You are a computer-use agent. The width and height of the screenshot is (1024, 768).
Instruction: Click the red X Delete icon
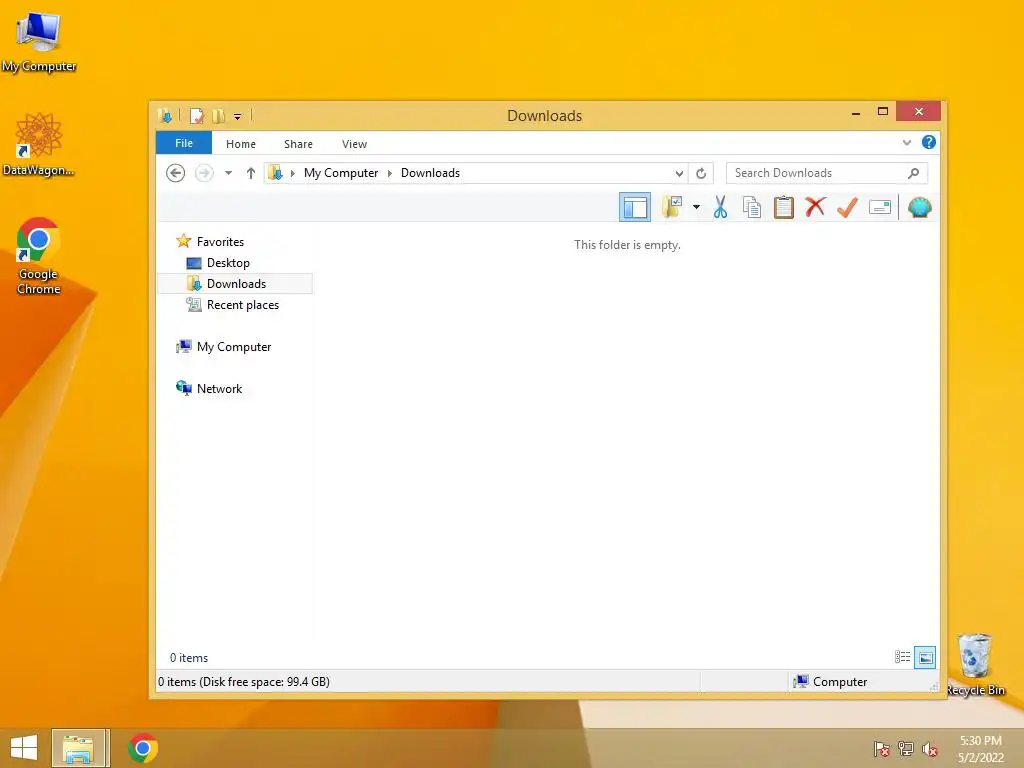coord(815,207)
